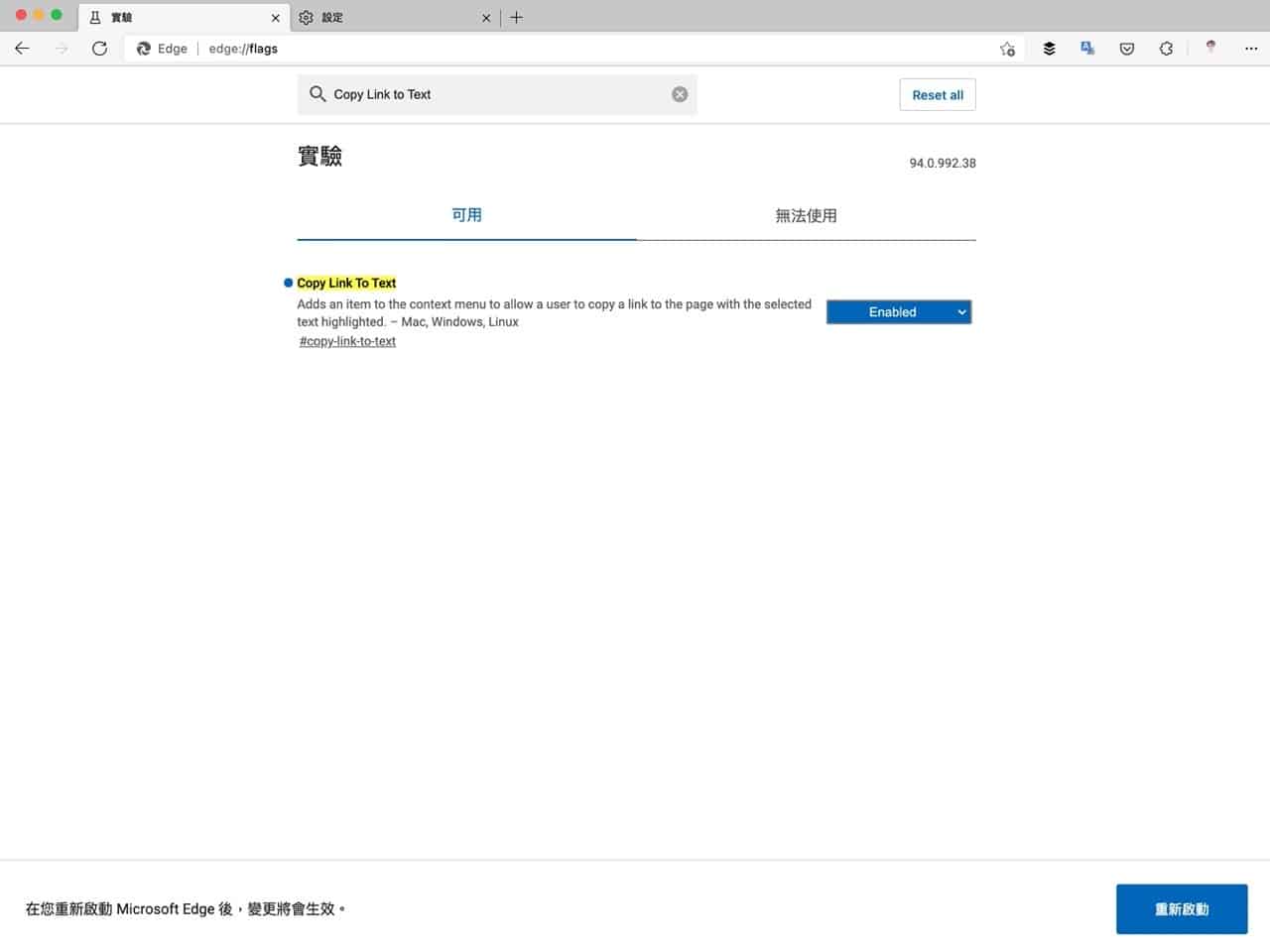The width and height of the screenshot is (1270, 952).
Task: Open the extensions puzzle icon
Action: (1166, 48)
